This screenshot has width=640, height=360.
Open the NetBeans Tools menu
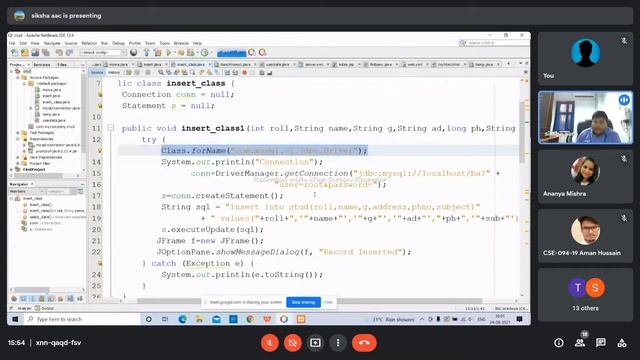(x=164, y=43)
